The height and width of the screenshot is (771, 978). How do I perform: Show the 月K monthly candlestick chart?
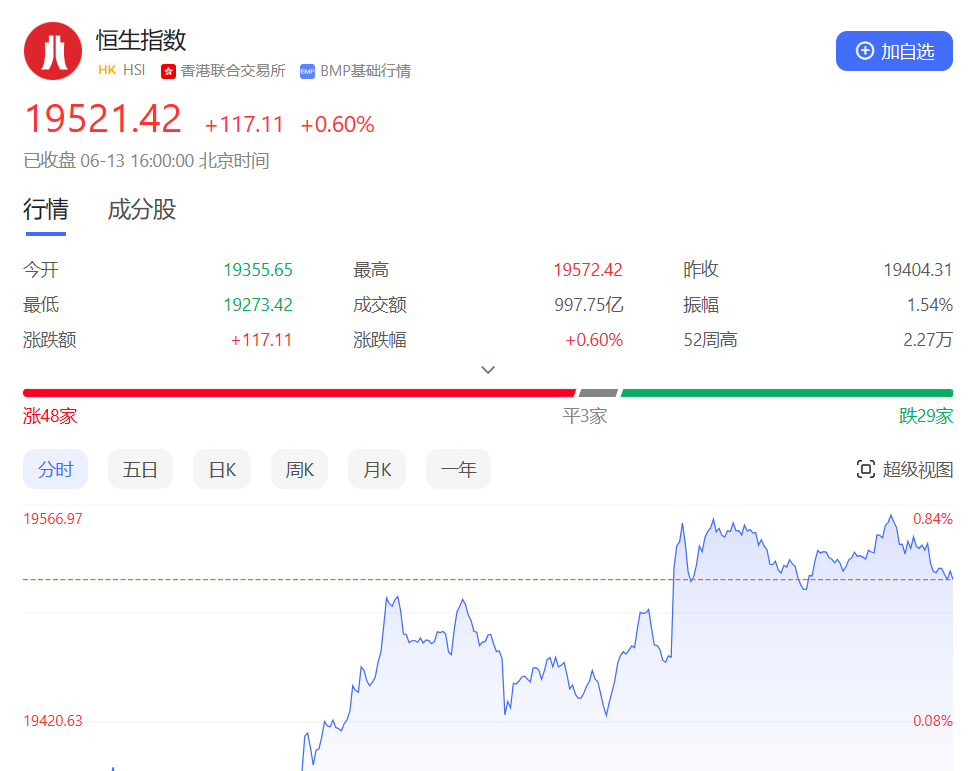point(377,469)
